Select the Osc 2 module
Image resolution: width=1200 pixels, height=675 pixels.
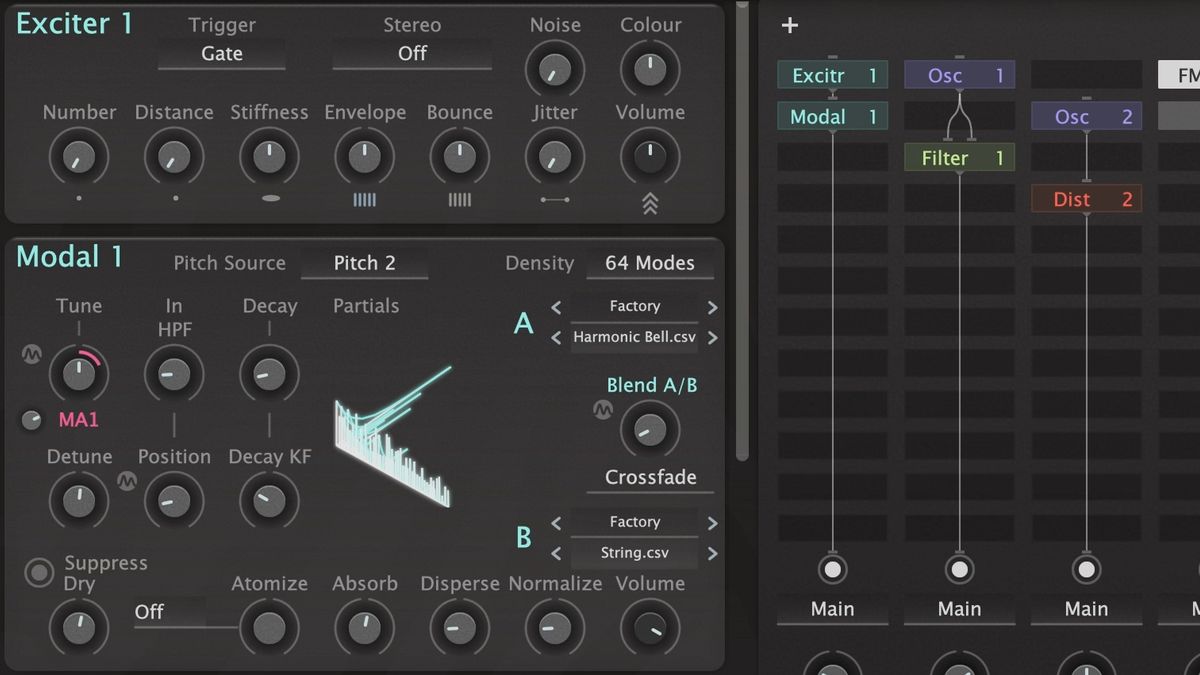pos(1086,117)
